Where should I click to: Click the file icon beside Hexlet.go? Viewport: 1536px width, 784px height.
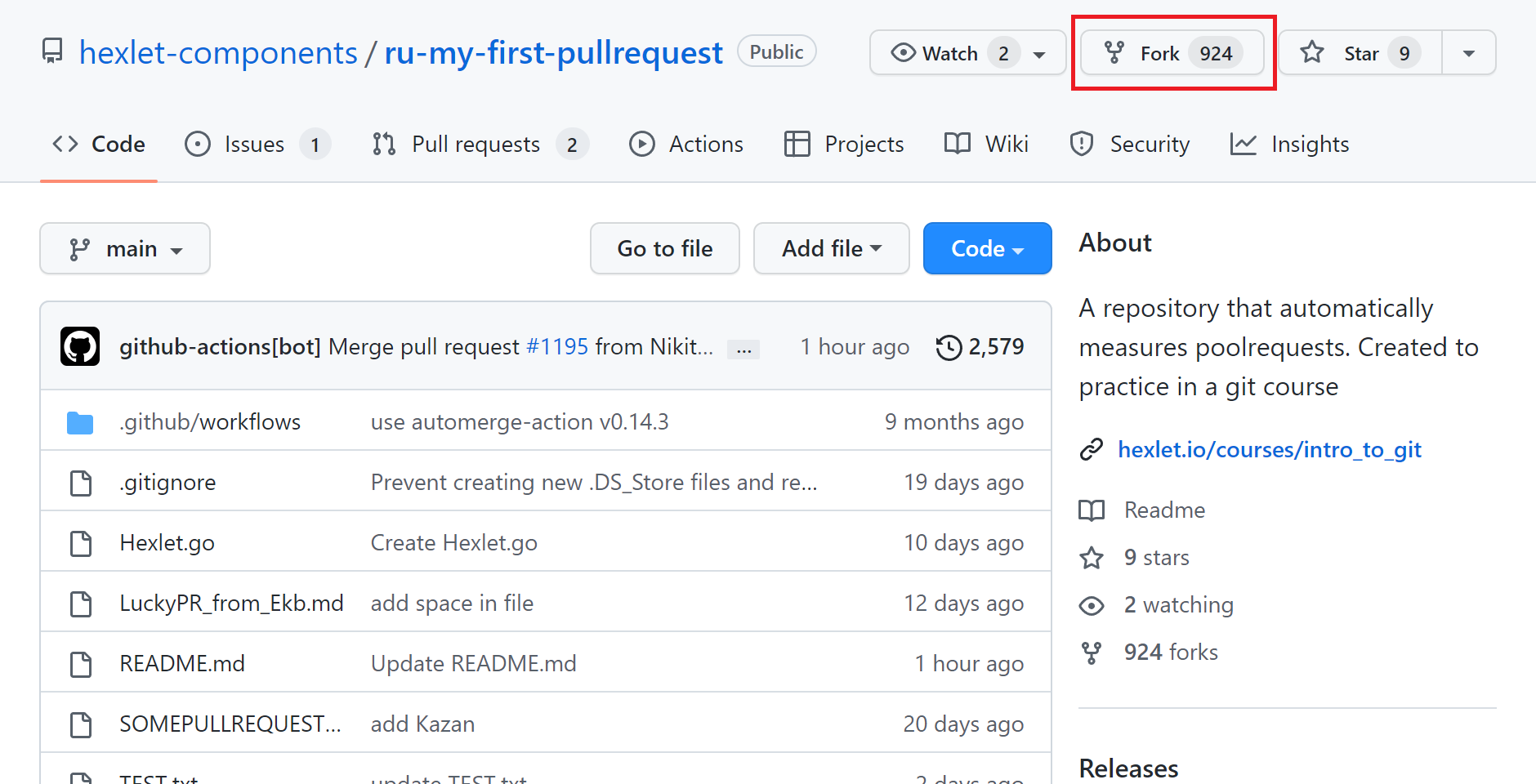click(x=81, y=543)
